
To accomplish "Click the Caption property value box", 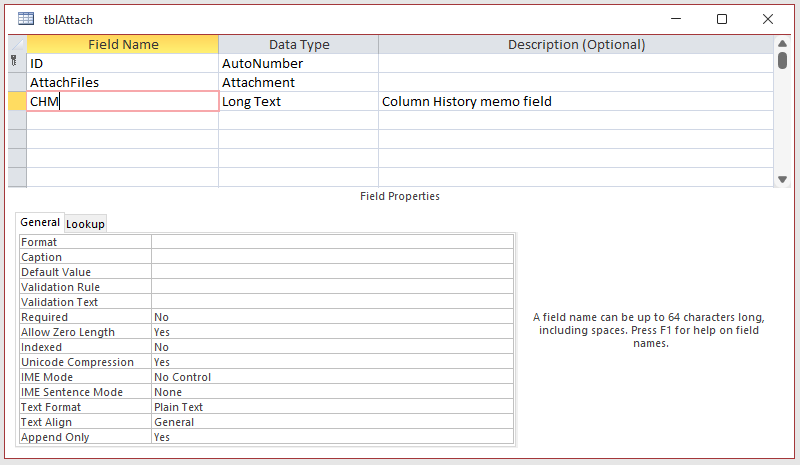I will (x=332, y=257).
